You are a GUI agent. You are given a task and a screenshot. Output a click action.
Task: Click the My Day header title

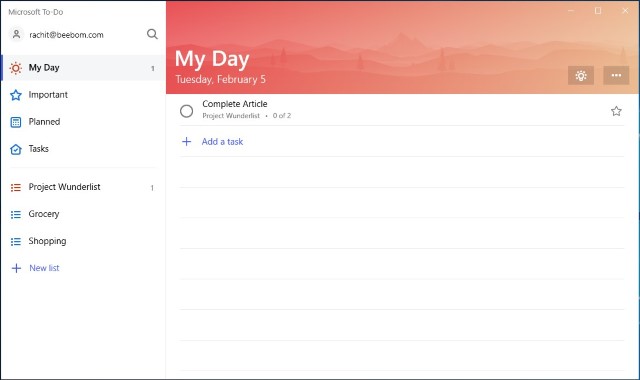[212, 59]
